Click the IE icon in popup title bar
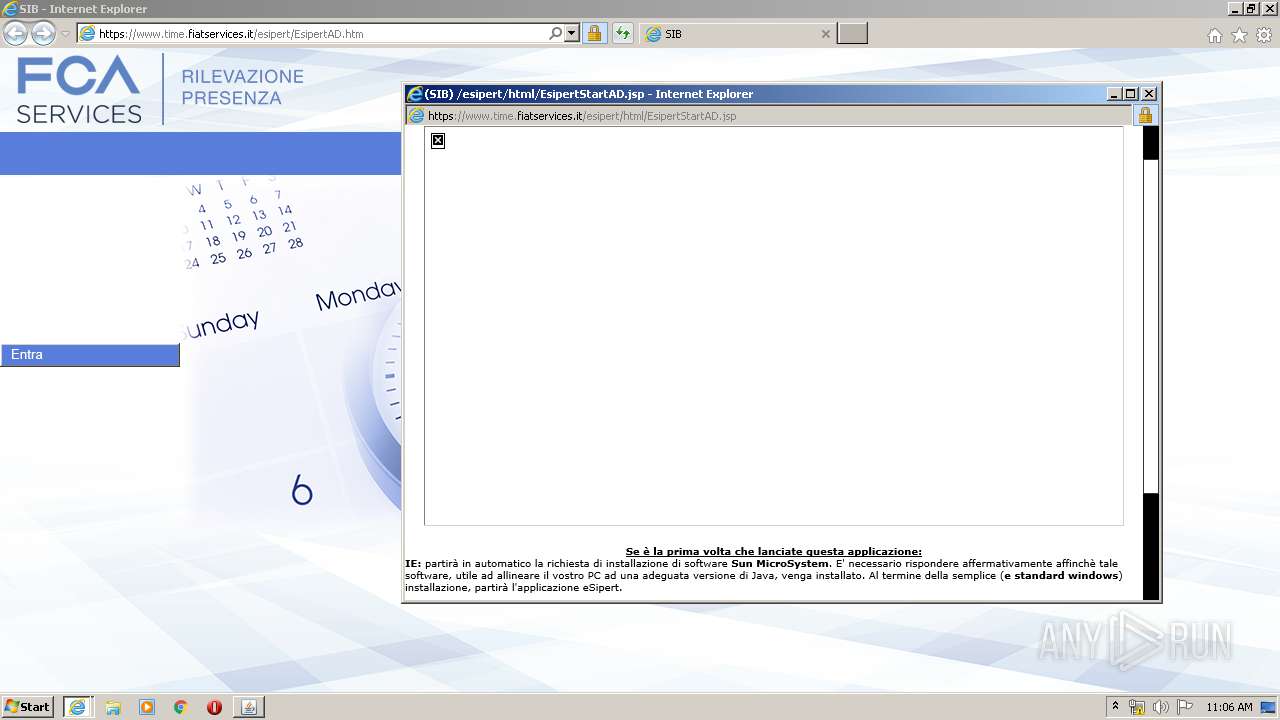Screen dimensions: 1280x720 [414, 94]
